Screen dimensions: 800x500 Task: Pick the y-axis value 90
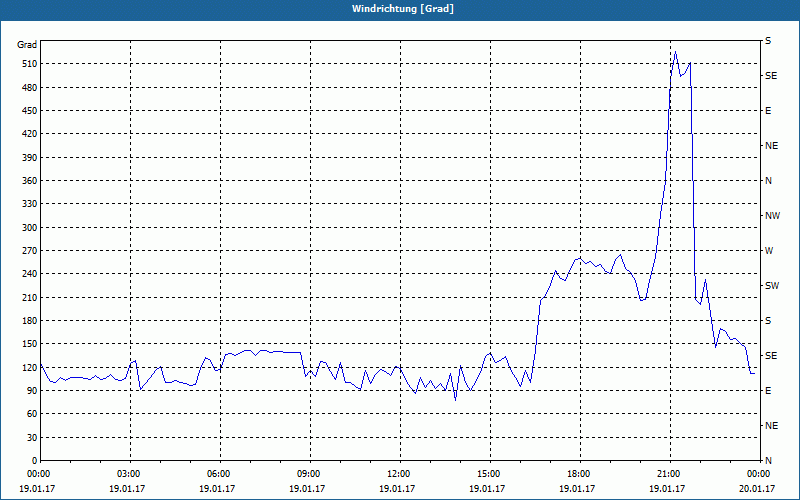point(32,391)
